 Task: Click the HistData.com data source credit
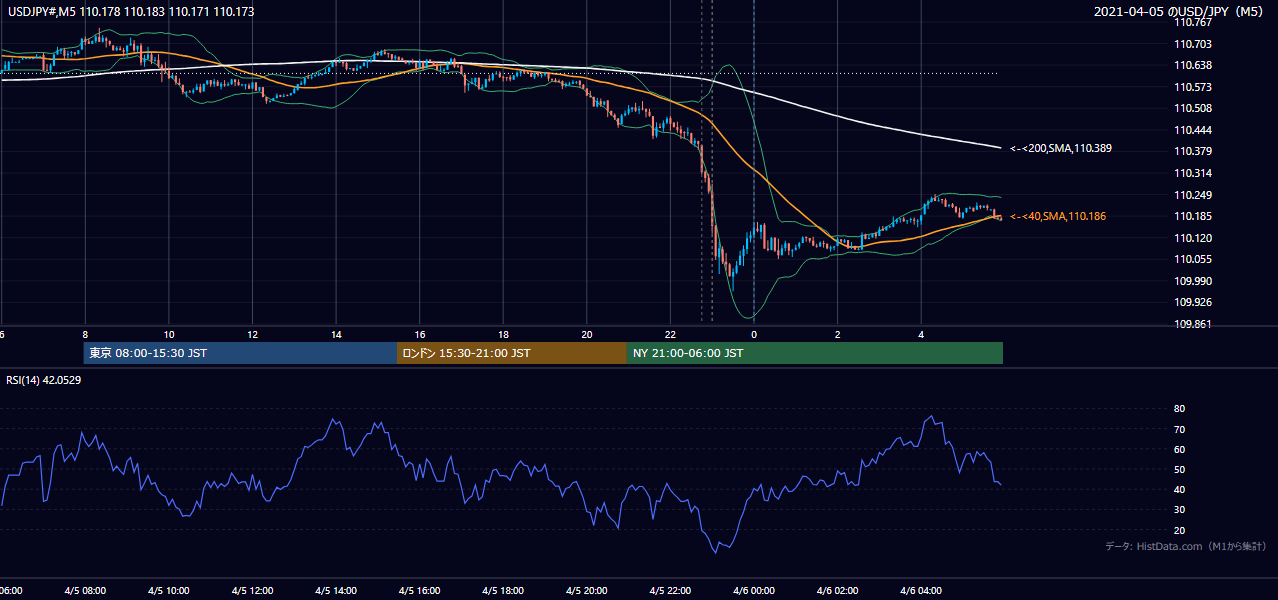(x=1185, y=546)
